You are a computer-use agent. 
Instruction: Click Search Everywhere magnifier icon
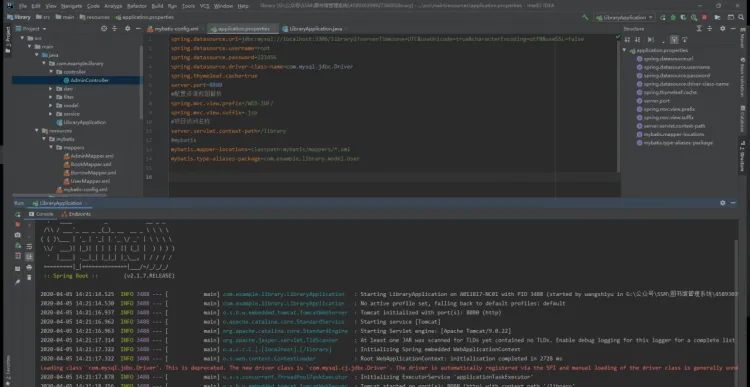pyautogui.click(x=741, y=17)
